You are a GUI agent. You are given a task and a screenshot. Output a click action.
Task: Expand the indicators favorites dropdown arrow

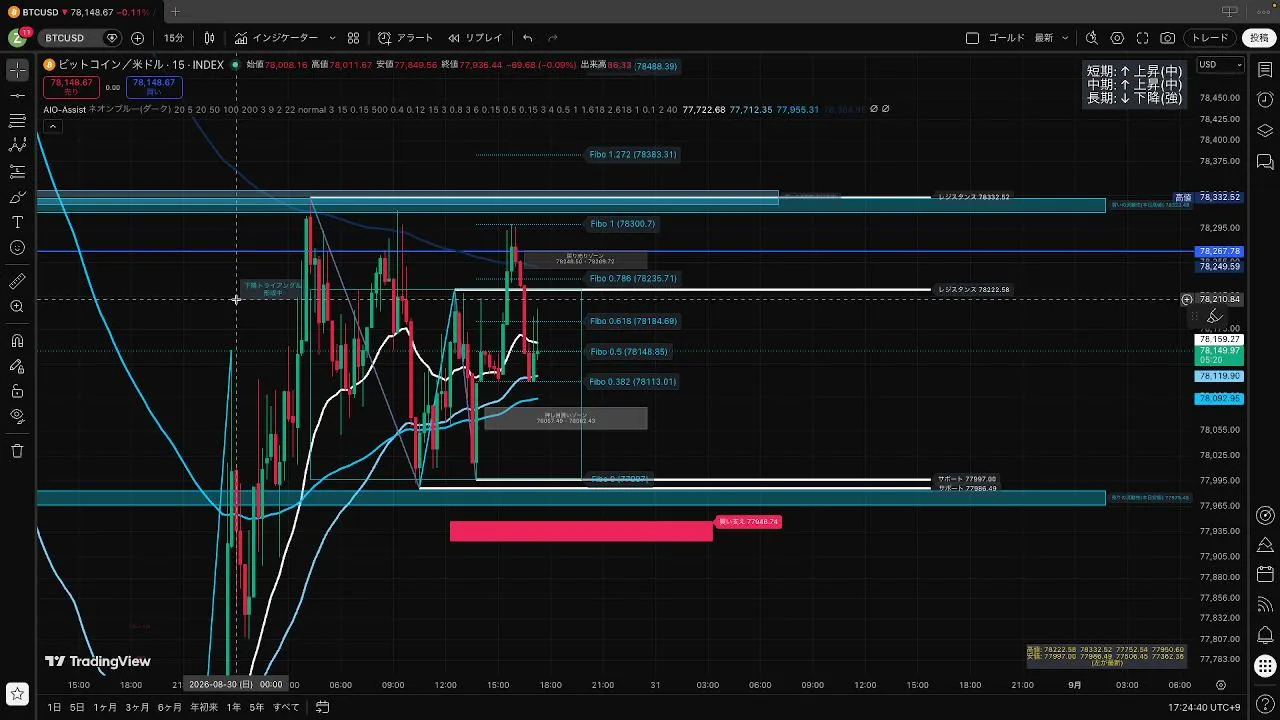(332, 38)
